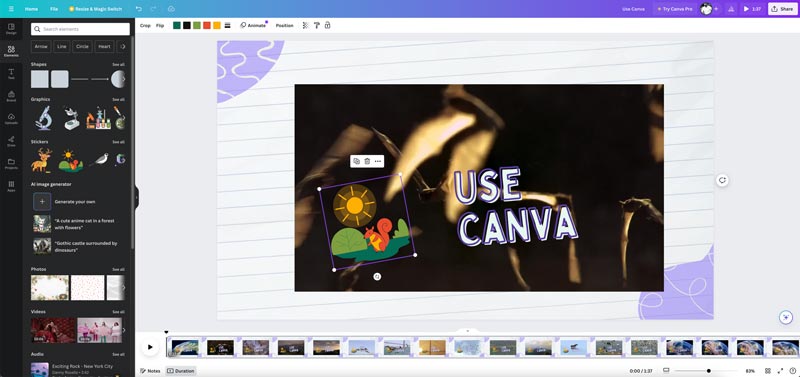Open the three-dot more options menu

pos(378,161)
